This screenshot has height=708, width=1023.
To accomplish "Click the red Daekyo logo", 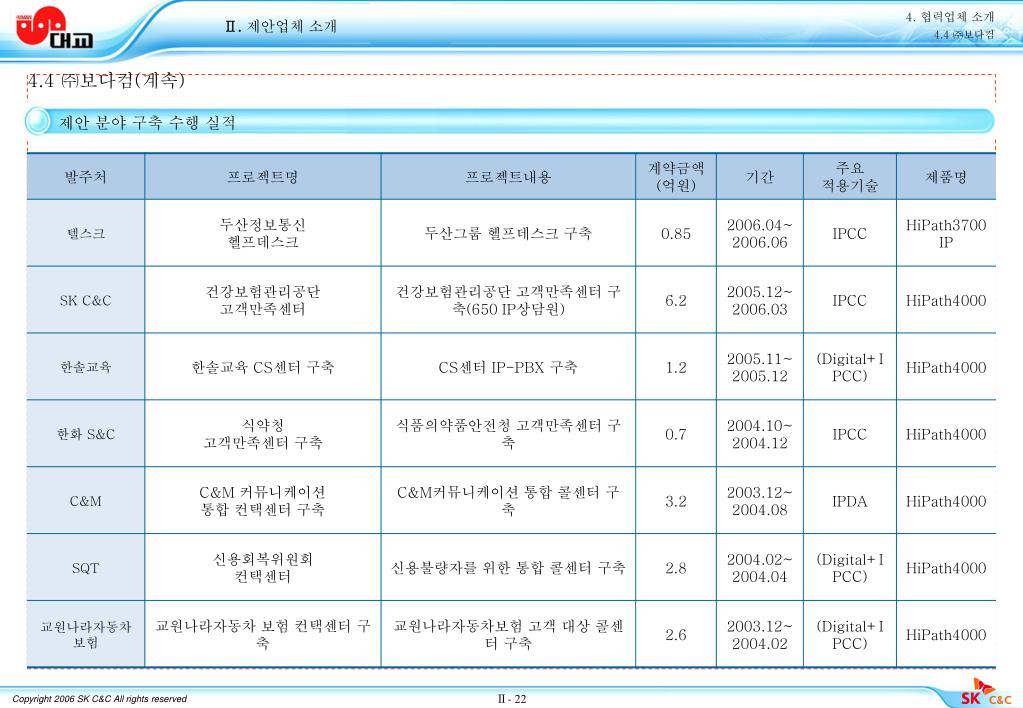I will [x=53, y=27].
